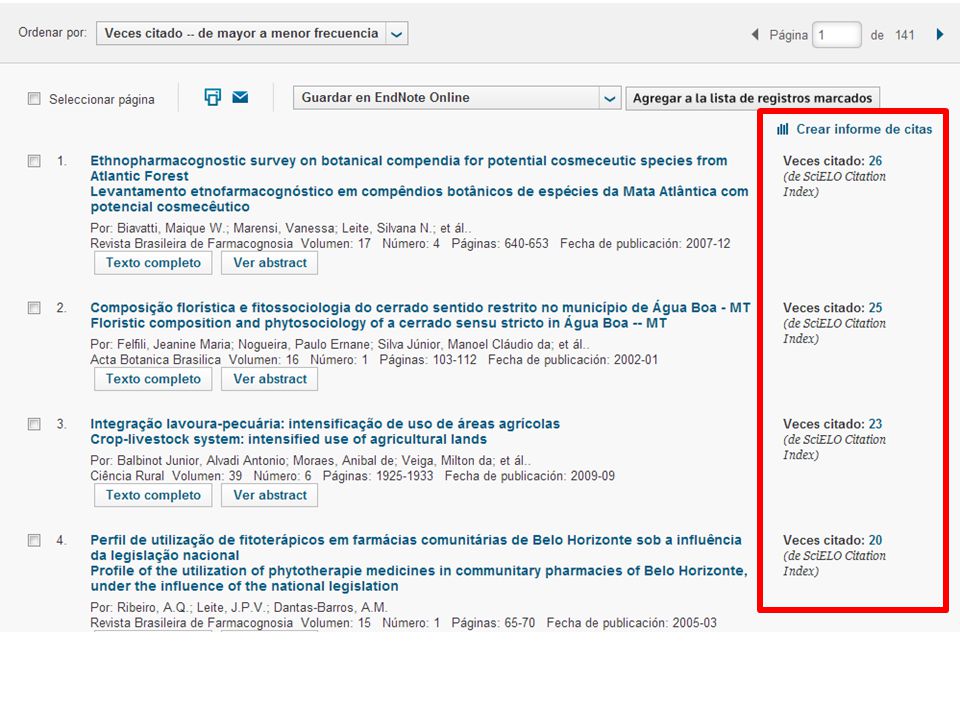Screen dimensions: 960x720
Task: Select the checkbox for record 3
Action: point(34,424)
